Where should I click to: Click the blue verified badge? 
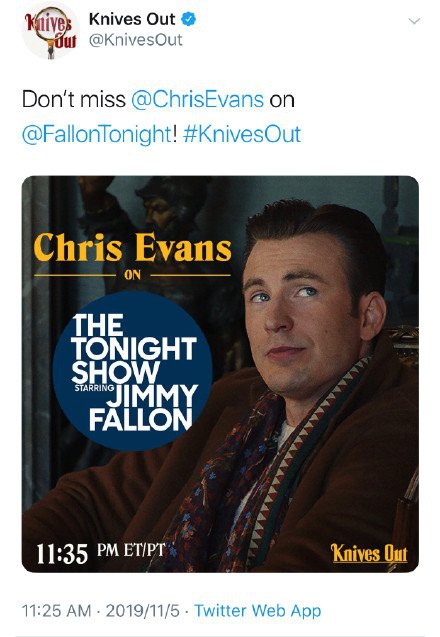click(x=189, y=19)
